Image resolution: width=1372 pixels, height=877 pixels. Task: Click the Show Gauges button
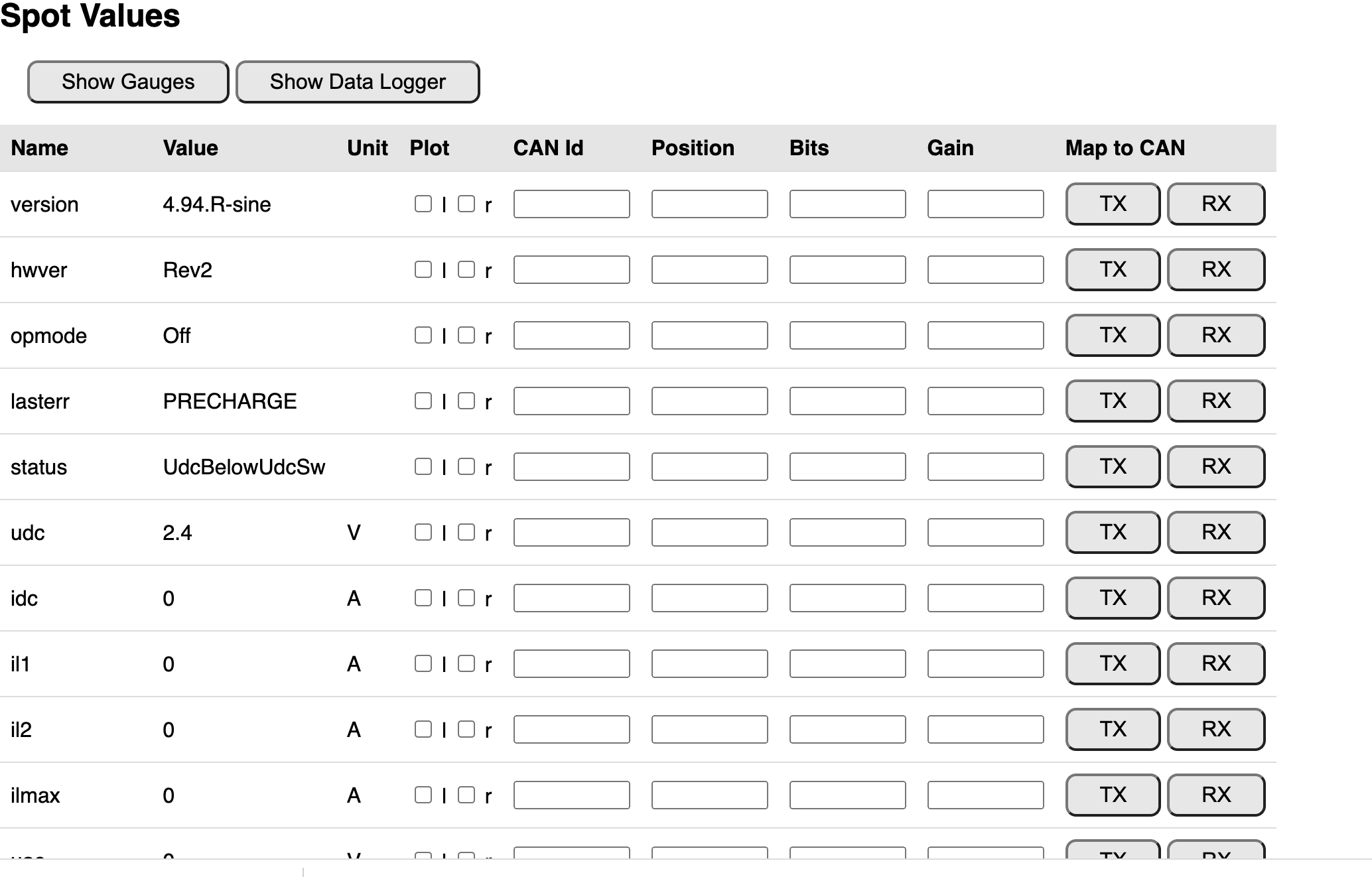pyautogui.click(x=128, y=82)
